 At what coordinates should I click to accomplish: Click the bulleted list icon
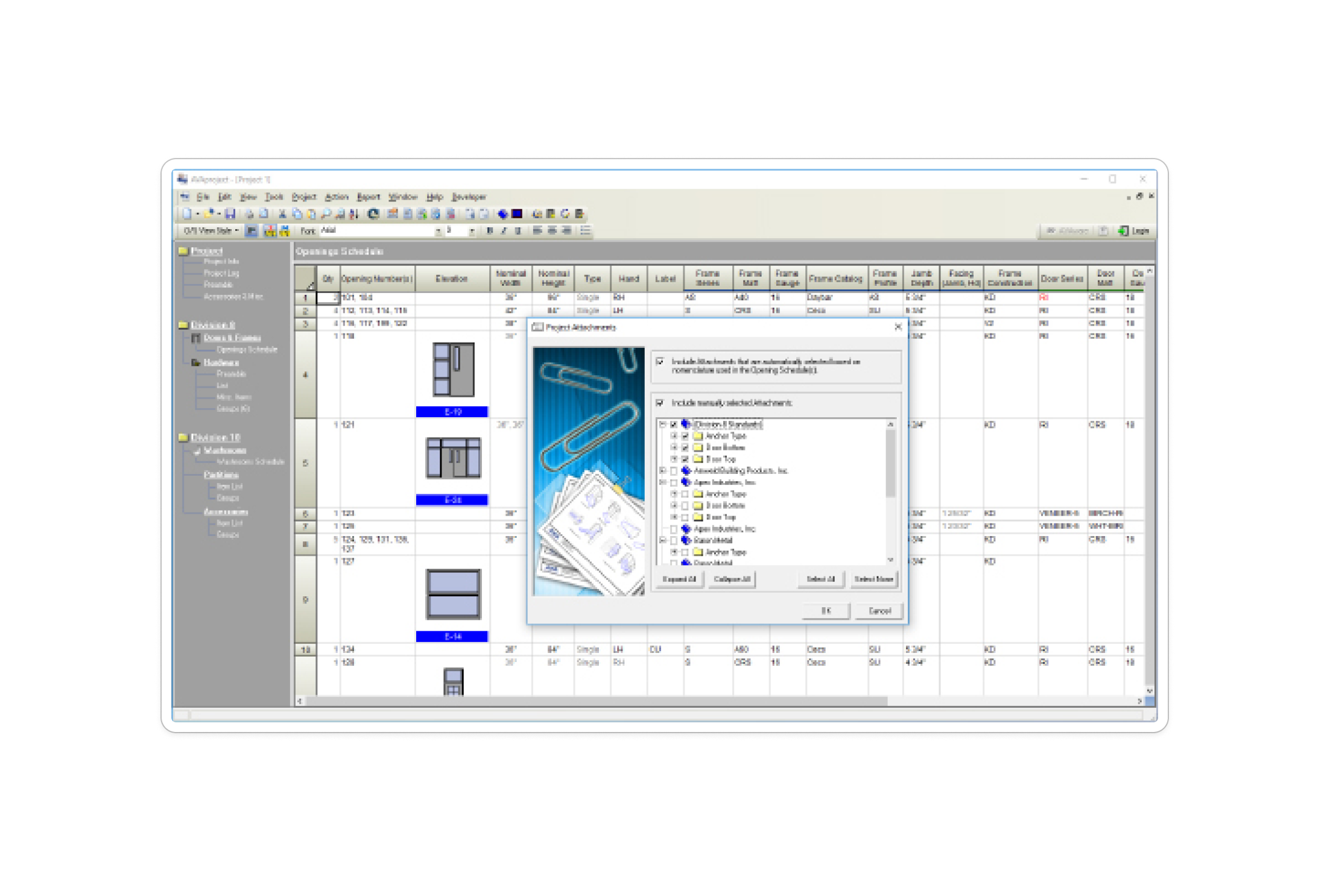coord(585,231)
